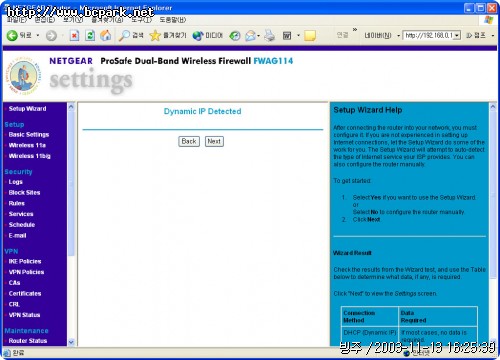
Task: Click the Next button in wizard
Action: [x=214, y=141]
